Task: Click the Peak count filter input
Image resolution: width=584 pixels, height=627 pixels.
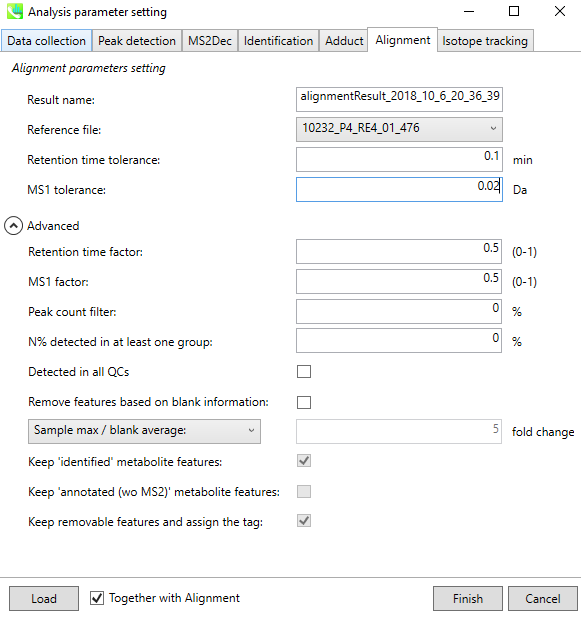Action: pos(399,311)
